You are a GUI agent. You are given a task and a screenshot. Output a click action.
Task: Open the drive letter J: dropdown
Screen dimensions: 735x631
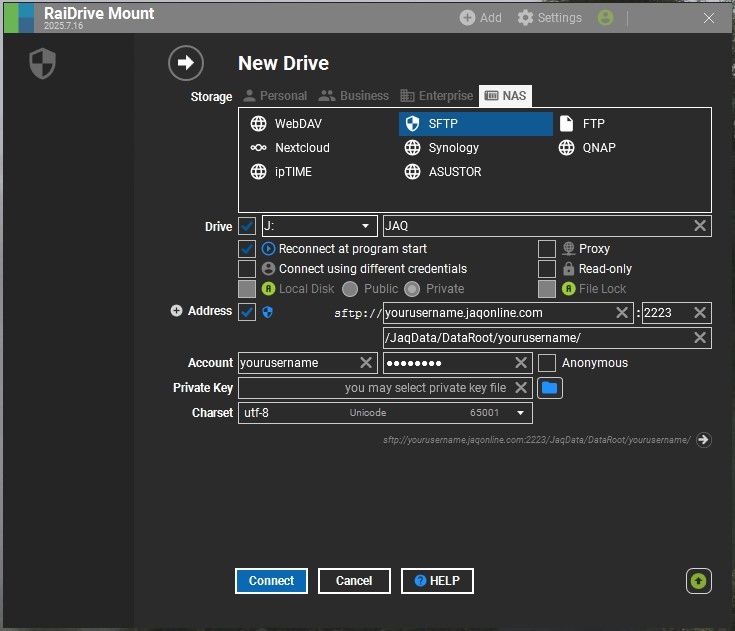[x=320, y=226]
